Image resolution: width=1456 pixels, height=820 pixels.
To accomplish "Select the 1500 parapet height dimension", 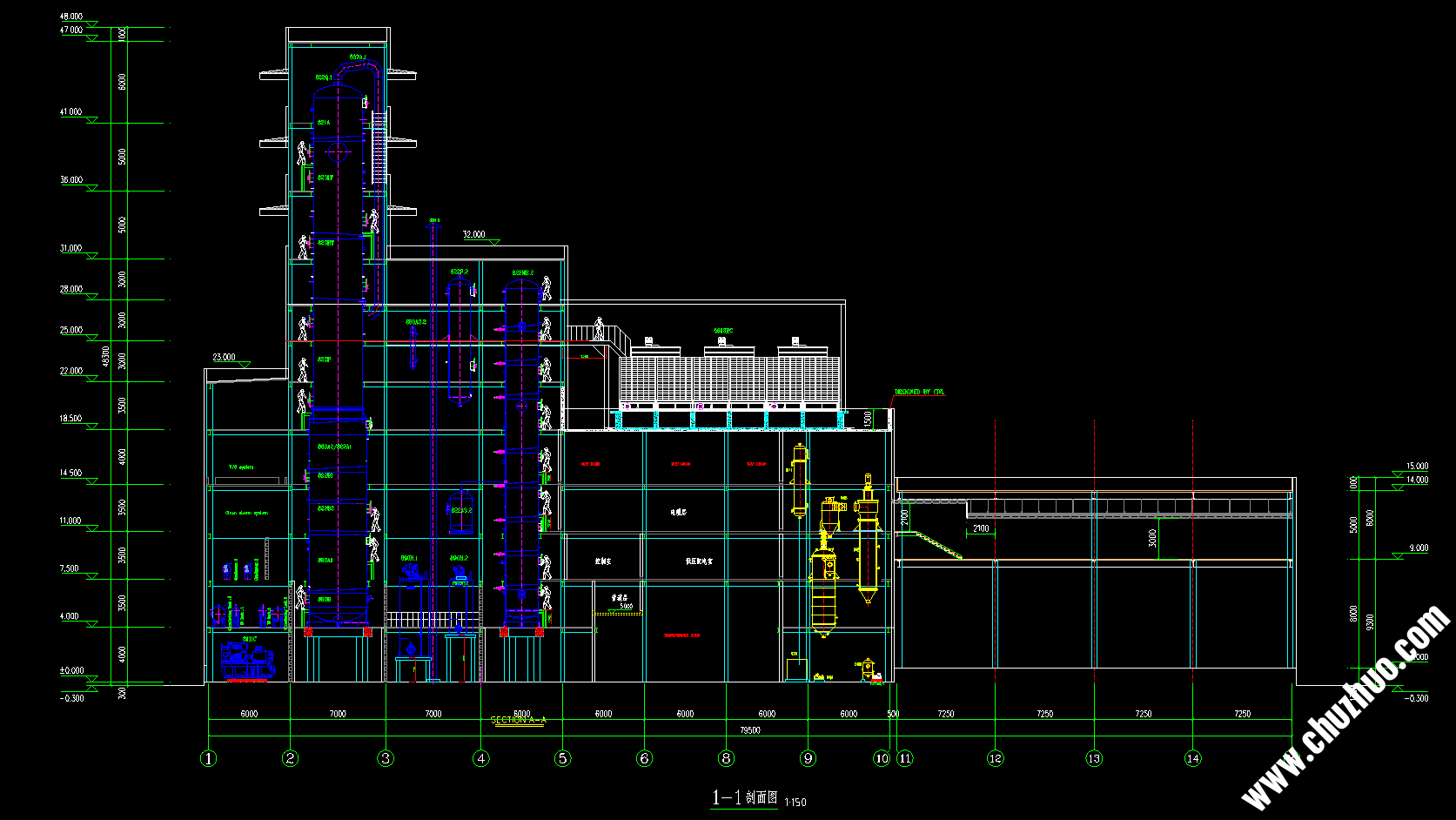I will (x=868, y=419).
